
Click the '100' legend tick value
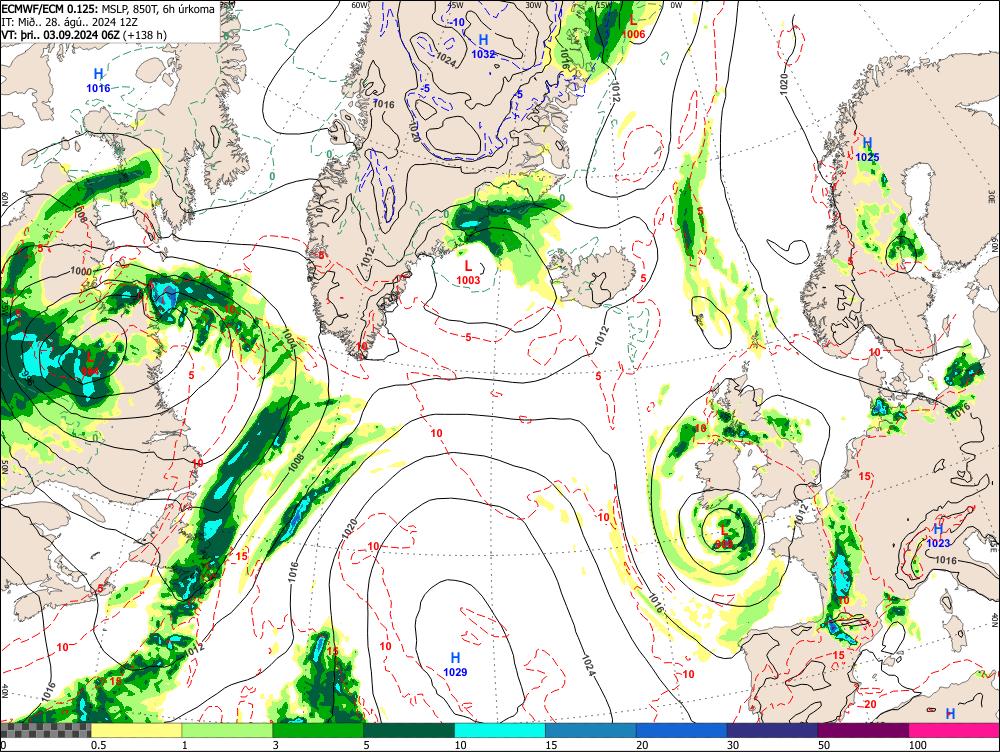pos(918,745)
